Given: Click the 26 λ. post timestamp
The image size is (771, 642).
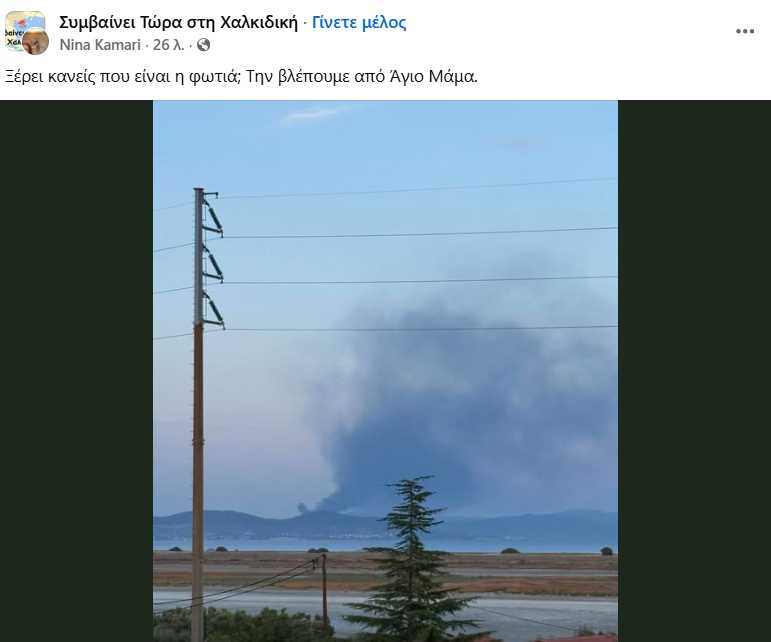Looking at the screenshot, I should coord(168,45).
